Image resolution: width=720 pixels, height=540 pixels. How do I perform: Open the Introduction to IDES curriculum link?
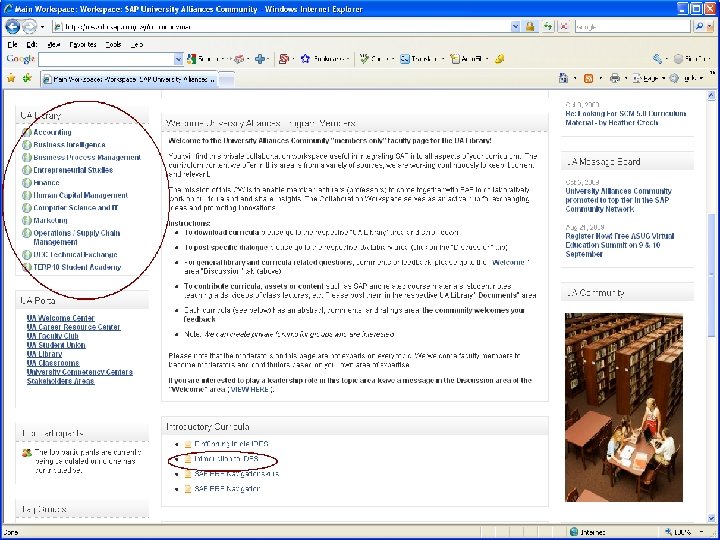[x=227, y=459]
